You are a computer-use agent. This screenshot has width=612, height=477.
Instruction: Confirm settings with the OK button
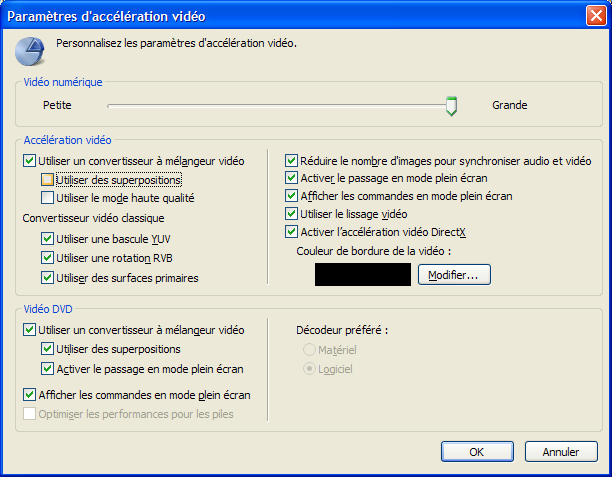[477, 452]
